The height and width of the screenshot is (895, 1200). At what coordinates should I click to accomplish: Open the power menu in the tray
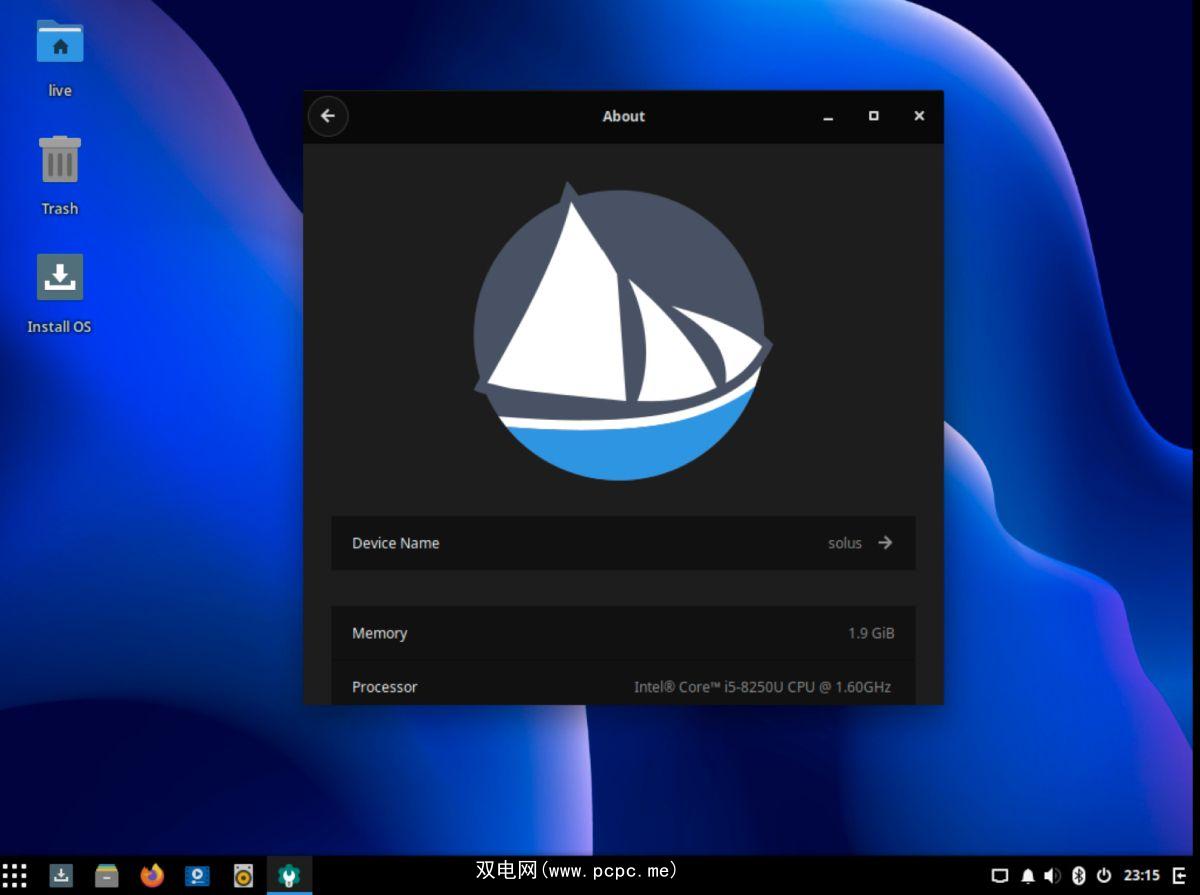pyautogui.click(x=1104, y=876)
